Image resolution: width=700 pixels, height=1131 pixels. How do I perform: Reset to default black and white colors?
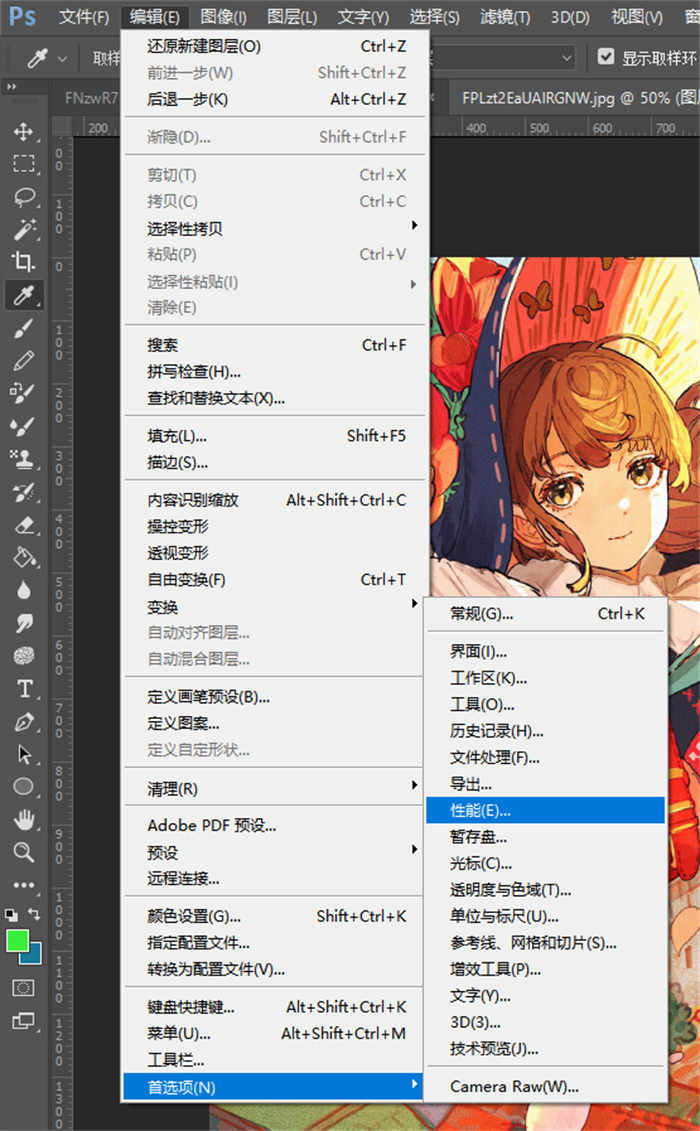(x=11, y=914)
